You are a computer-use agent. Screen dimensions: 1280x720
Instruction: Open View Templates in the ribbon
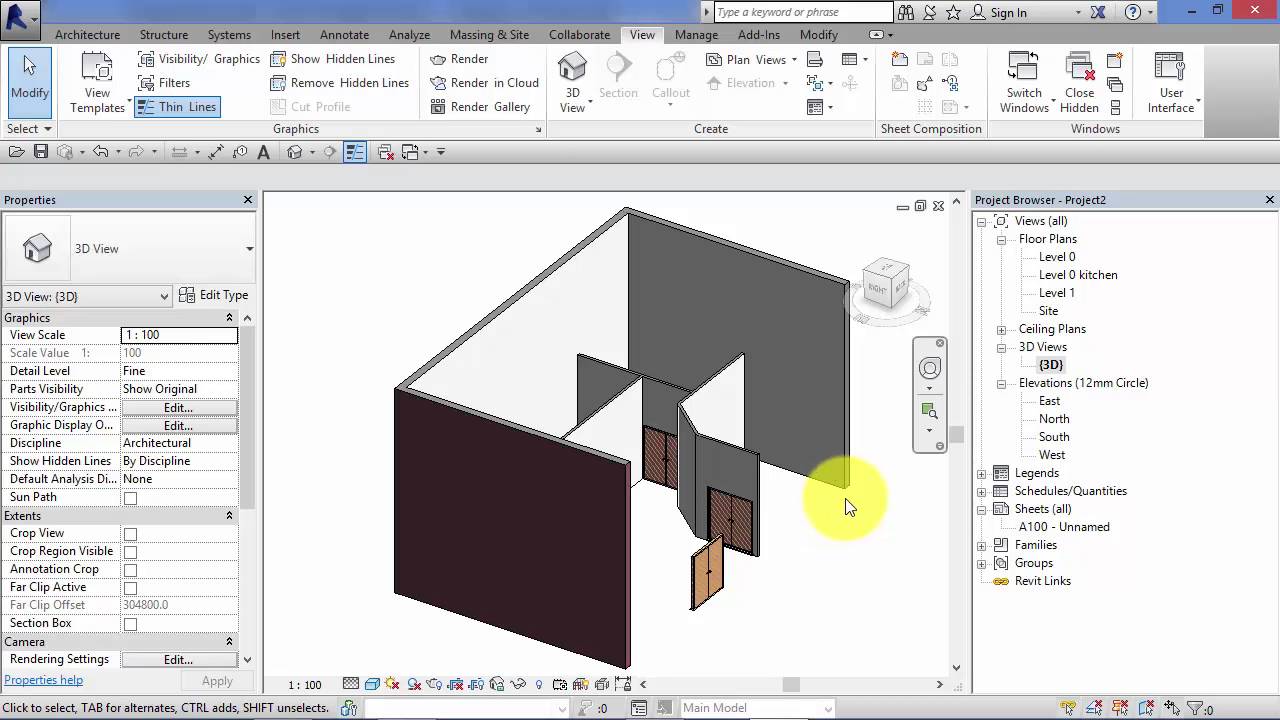pos(97,82)
